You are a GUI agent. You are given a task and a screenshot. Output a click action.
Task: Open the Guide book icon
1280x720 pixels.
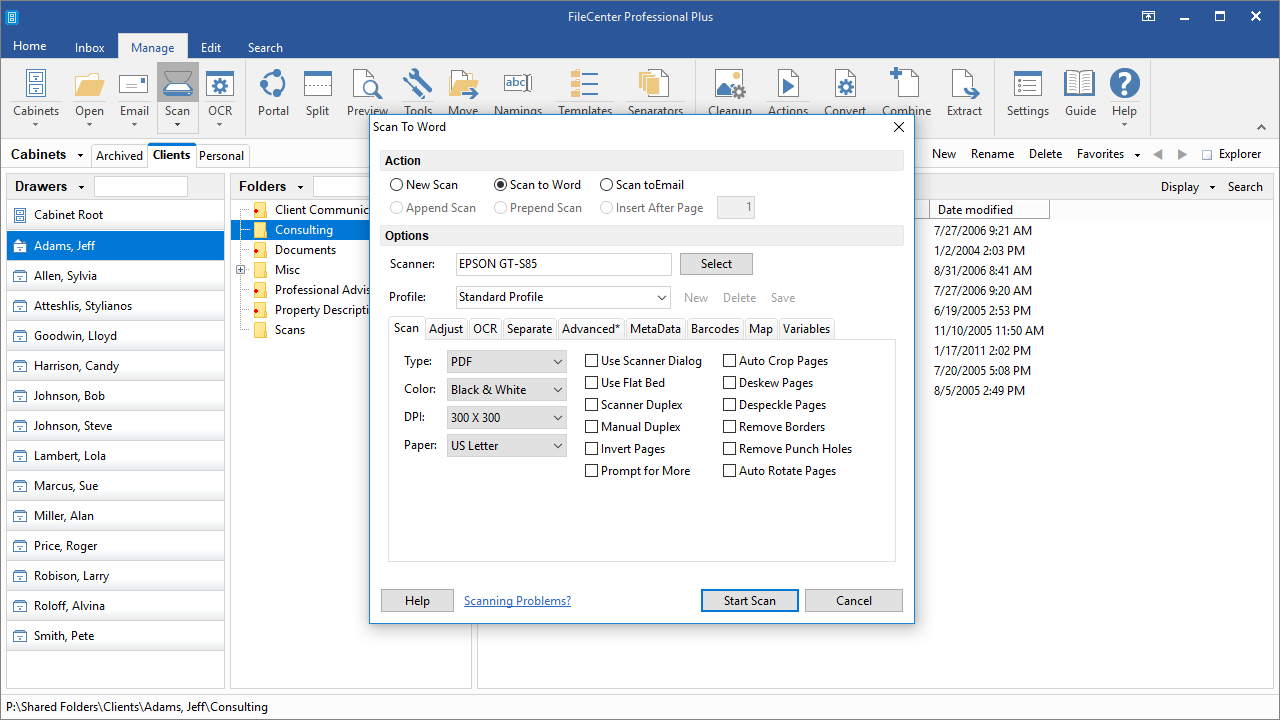tap(1080, 93)
